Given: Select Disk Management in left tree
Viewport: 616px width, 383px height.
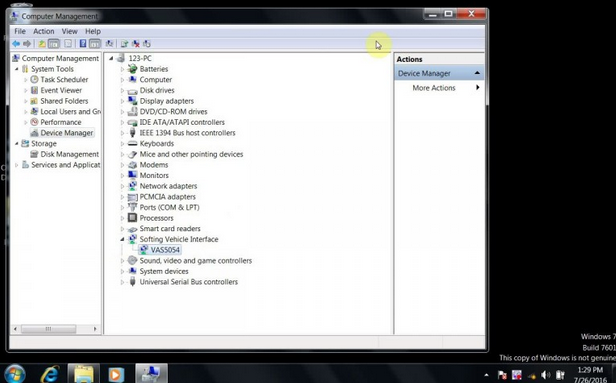Looking at the screenshot, I should click(70, 154).
